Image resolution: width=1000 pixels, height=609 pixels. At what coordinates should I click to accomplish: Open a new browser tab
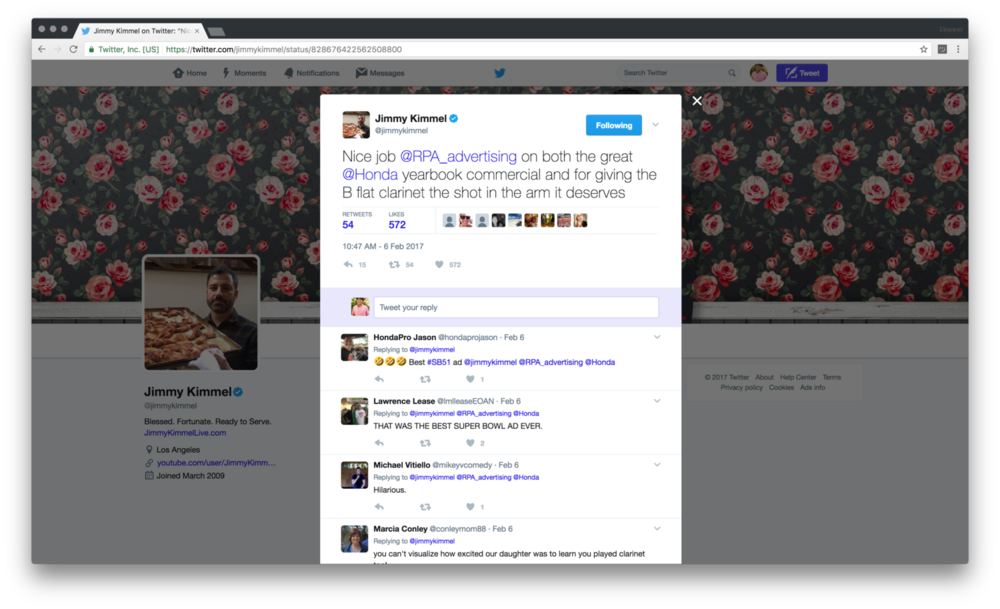pos(216,31)
